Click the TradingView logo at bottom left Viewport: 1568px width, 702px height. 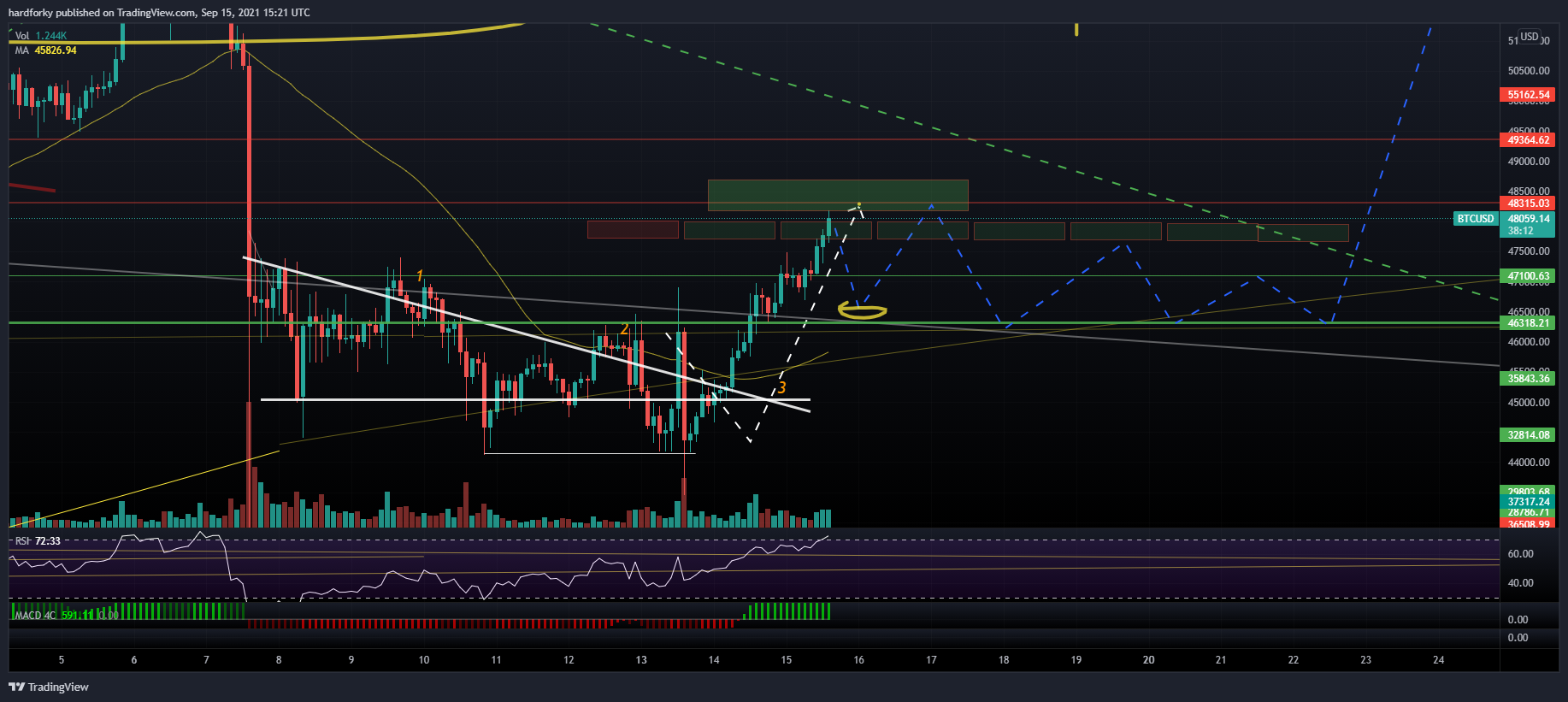click(x=49, y=687)
